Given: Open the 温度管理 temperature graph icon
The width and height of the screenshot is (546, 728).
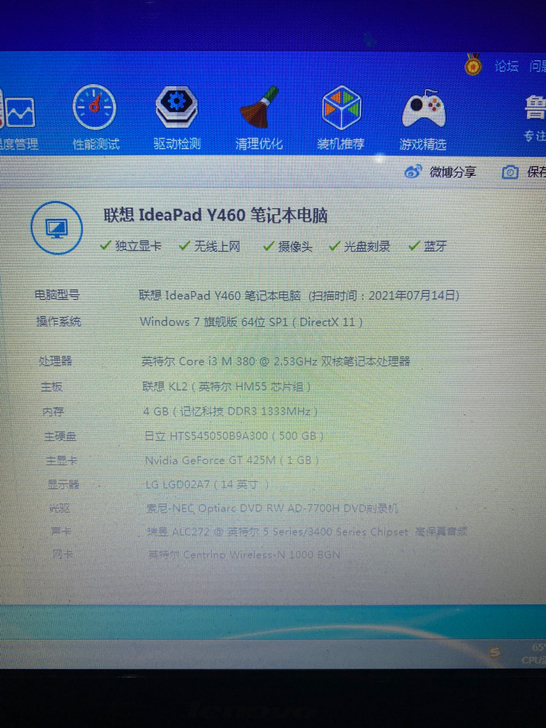Looking at the screenshot, I should click(18, 112).
